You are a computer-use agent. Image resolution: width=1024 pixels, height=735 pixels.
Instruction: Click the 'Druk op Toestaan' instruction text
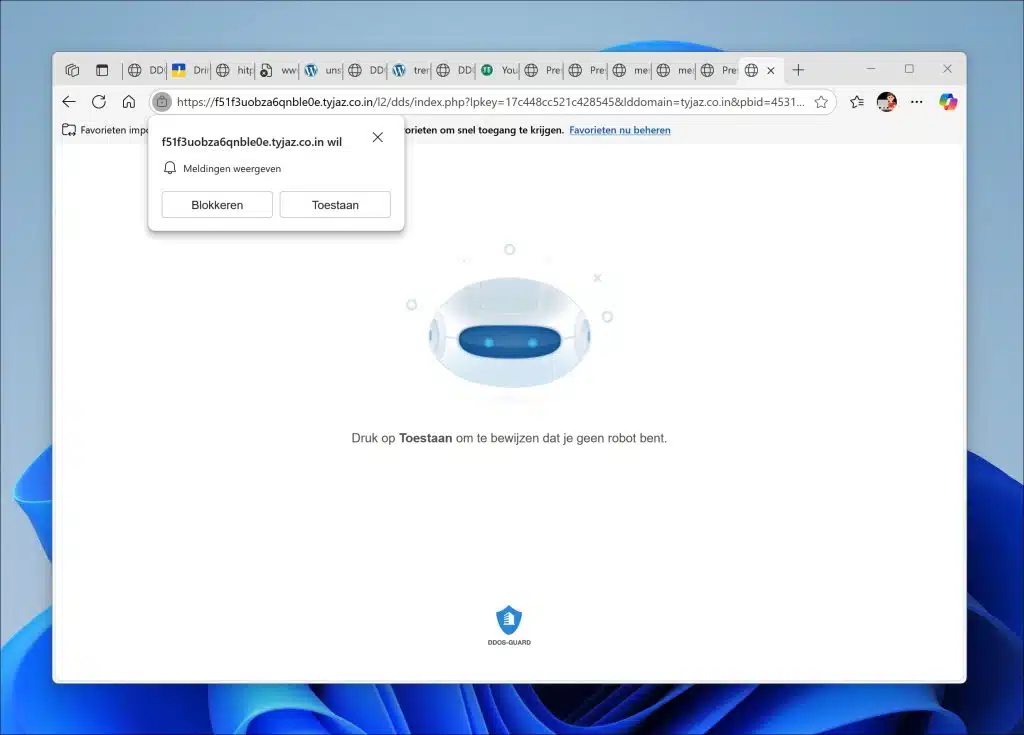click(x=509, y=438)
